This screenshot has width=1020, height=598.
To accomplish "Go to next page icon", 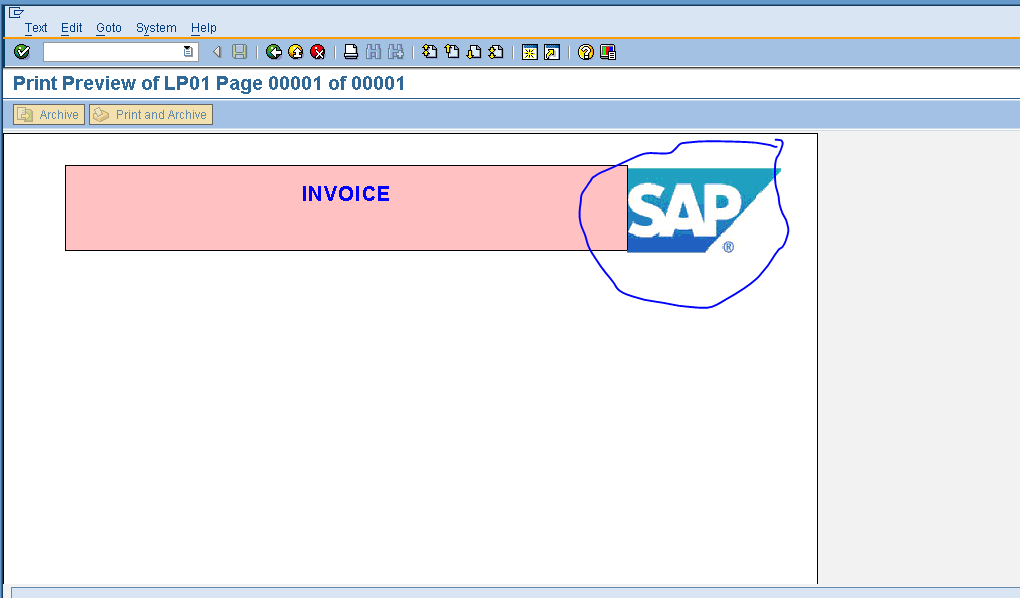I will pos(473,51).
